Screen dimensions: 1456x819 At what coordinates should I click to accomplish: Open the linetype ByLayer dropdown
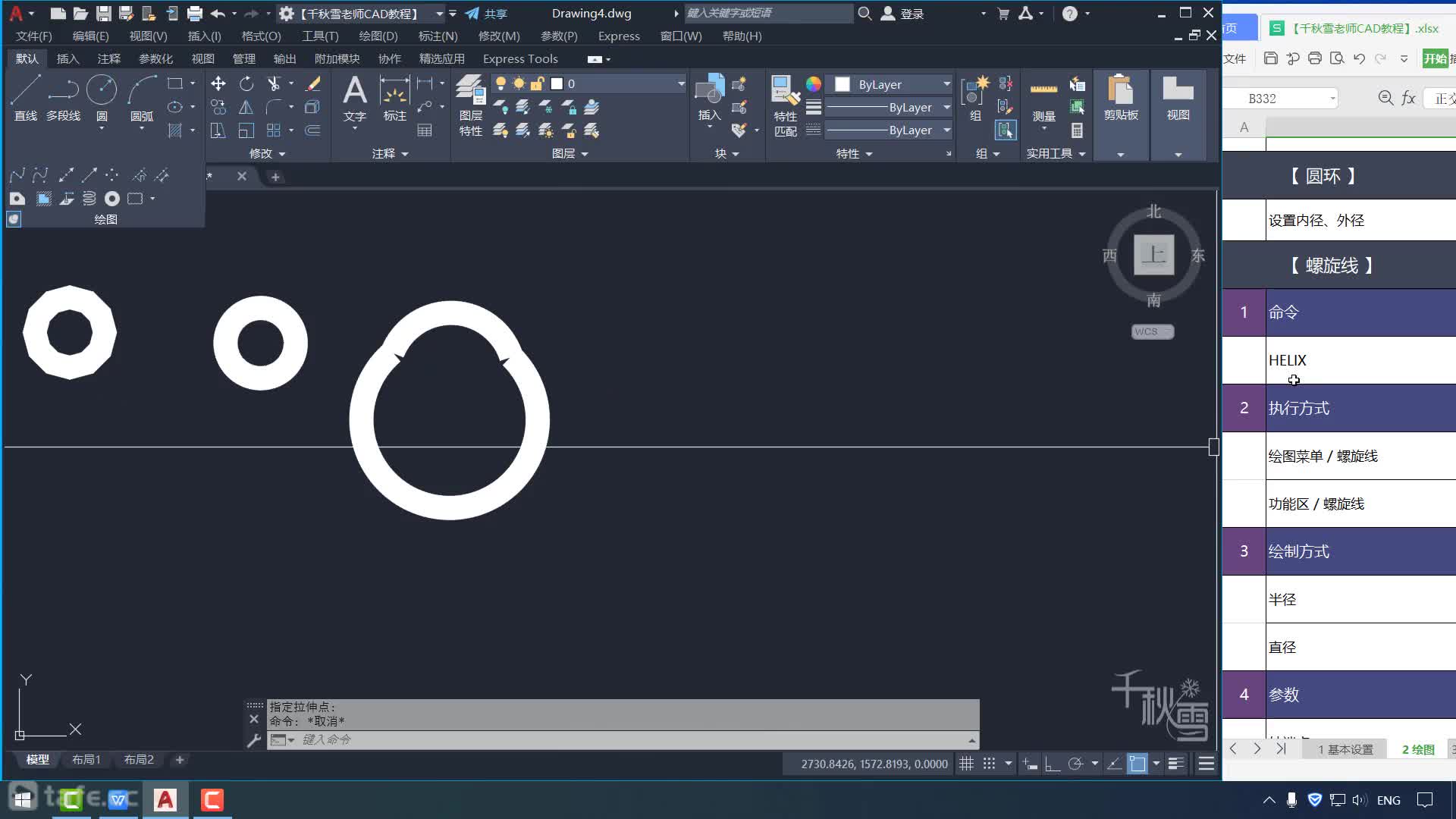(888, 130)
